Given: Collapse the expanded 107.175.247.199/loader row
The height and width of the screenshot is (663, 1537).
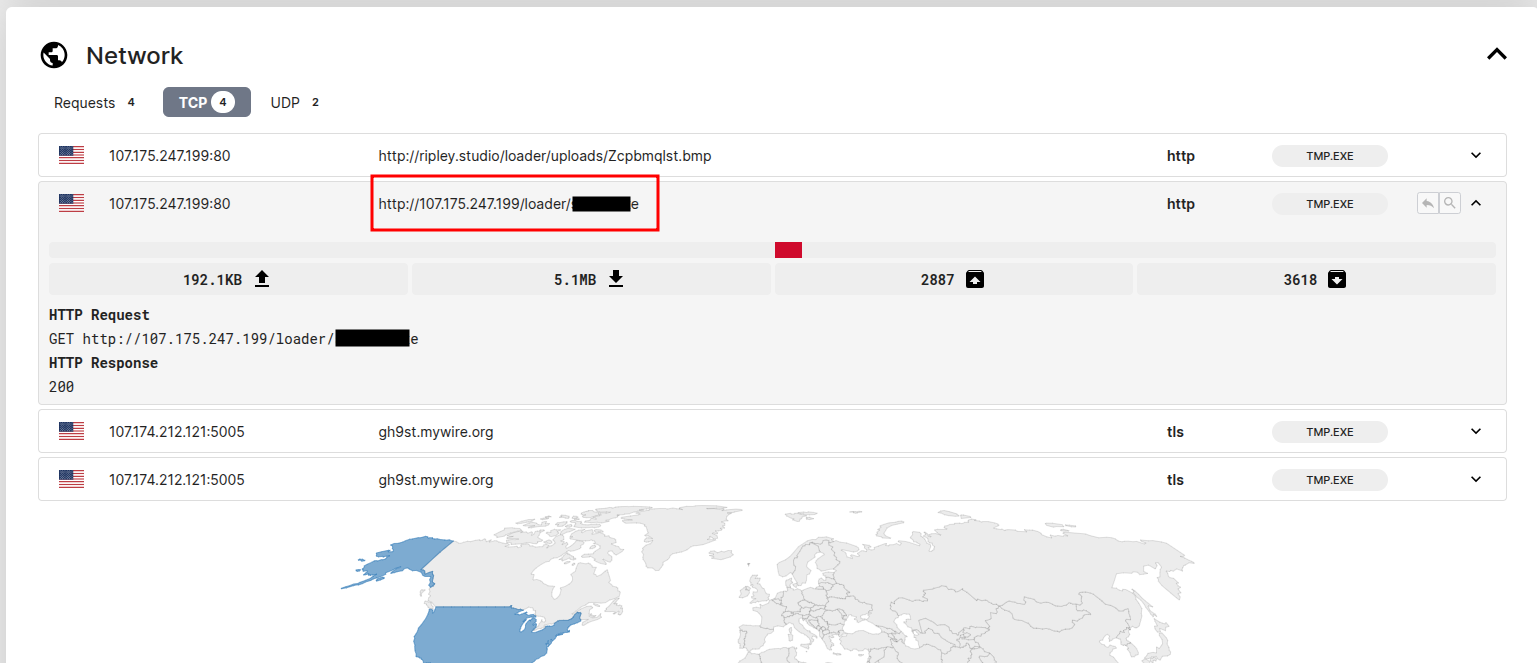Looking at the screenshot, I should tap(1476, 203).
